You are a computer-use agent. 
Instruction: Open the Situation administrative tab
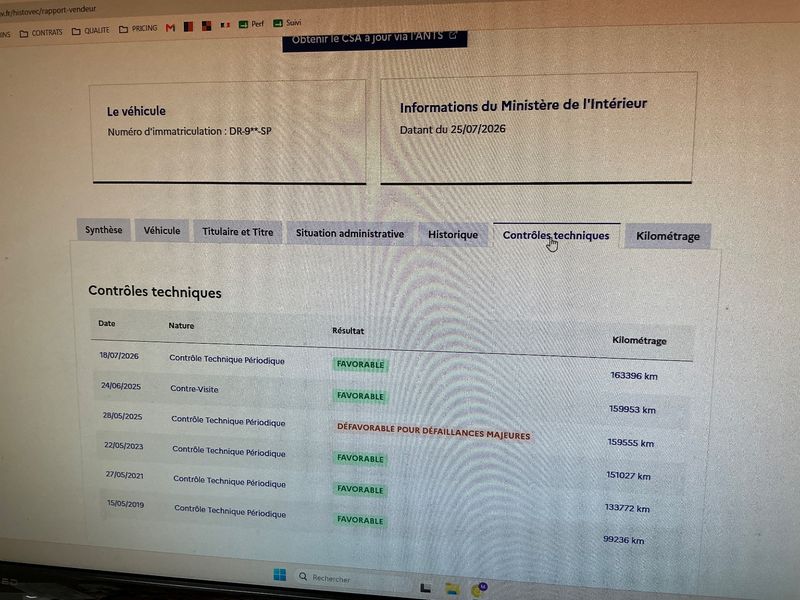tap(350, 234)
